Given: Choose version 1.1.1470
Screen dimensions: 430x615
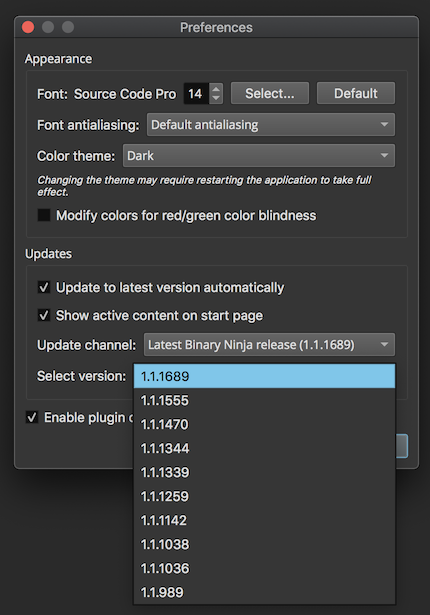Looking at the screenshot, I should click(264, 424).
